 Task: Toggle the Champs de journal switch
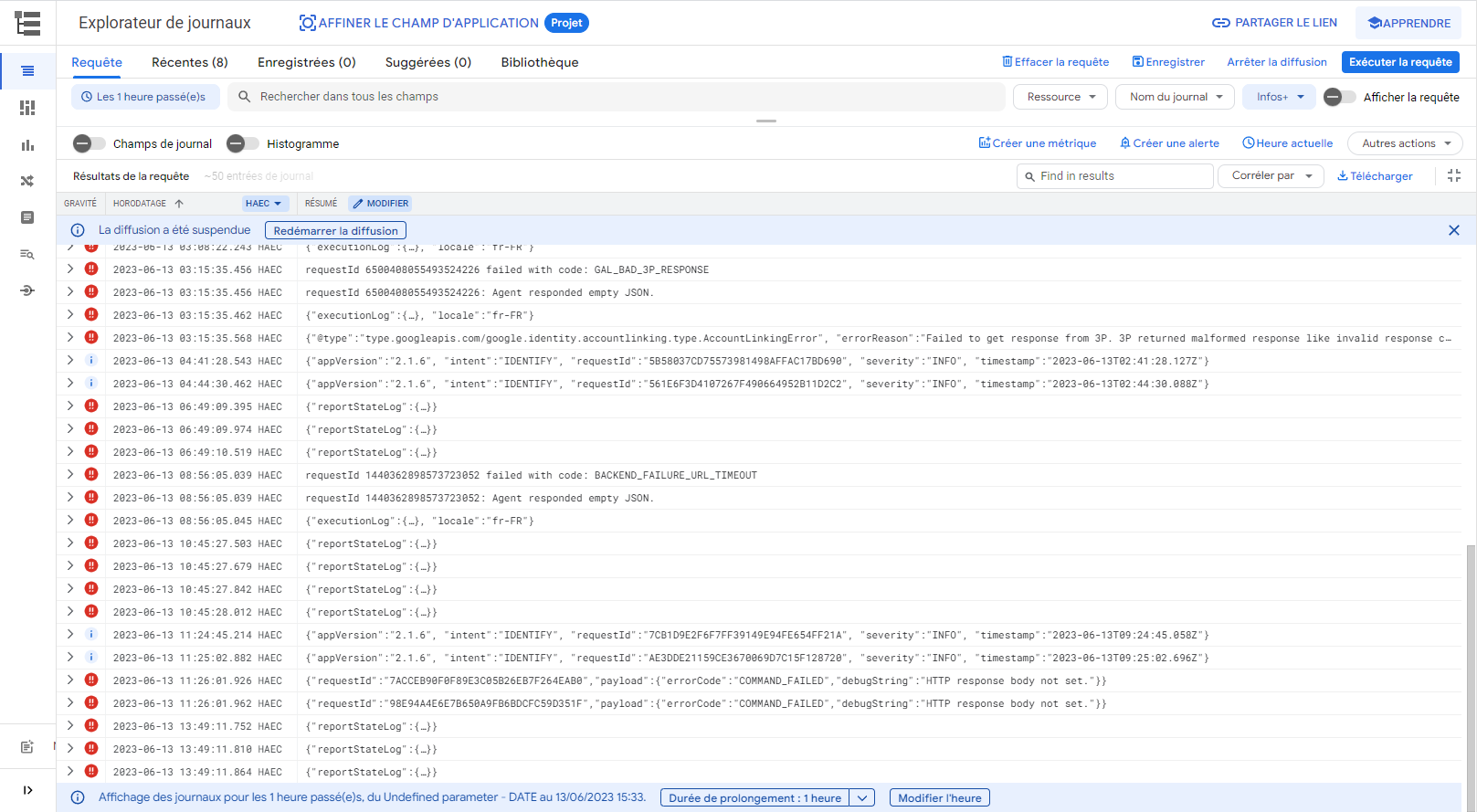[x=89, y=143]
